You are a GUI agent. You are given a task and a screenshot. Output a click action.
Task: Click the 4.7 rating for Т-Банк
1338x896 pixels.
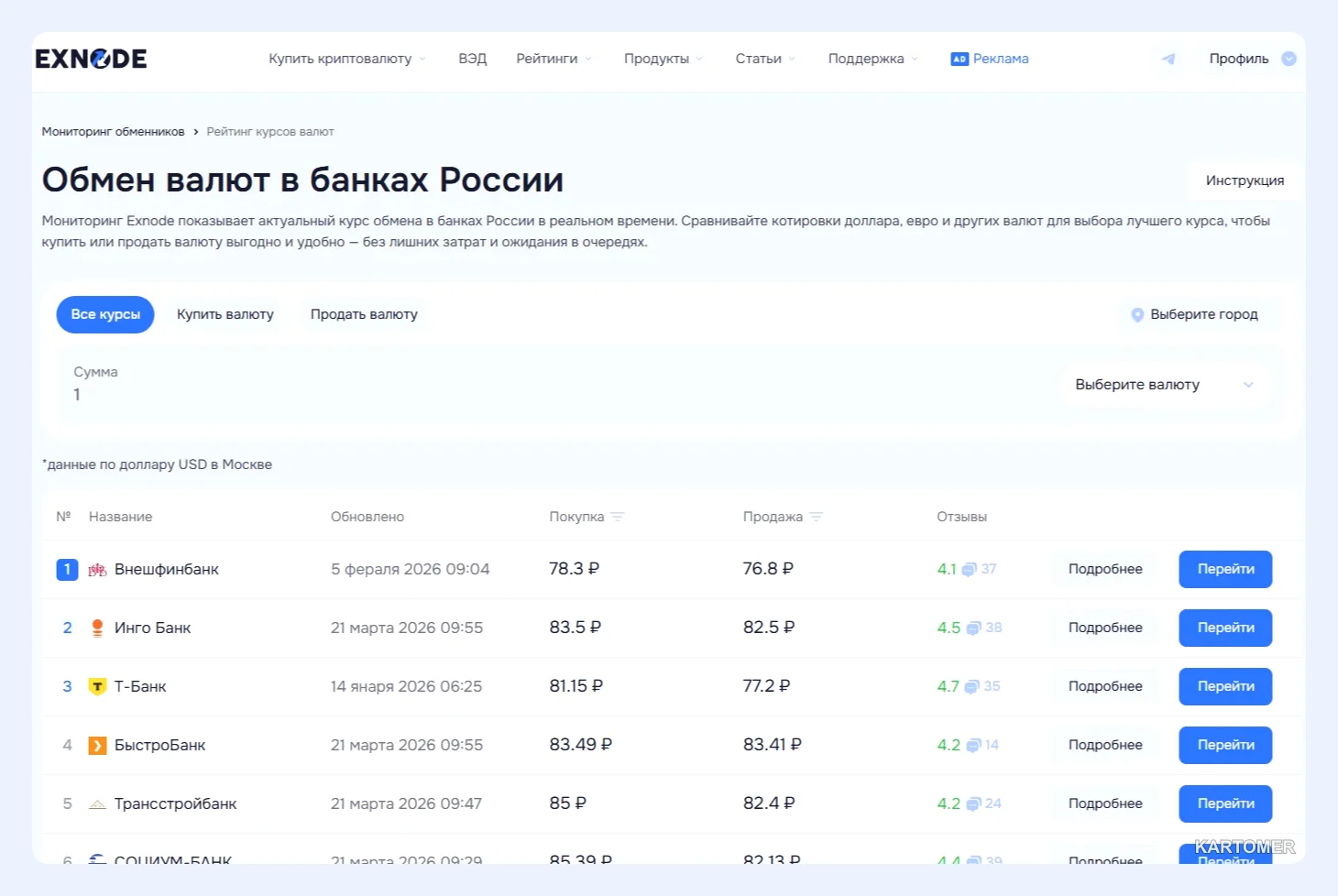[948, 686]
